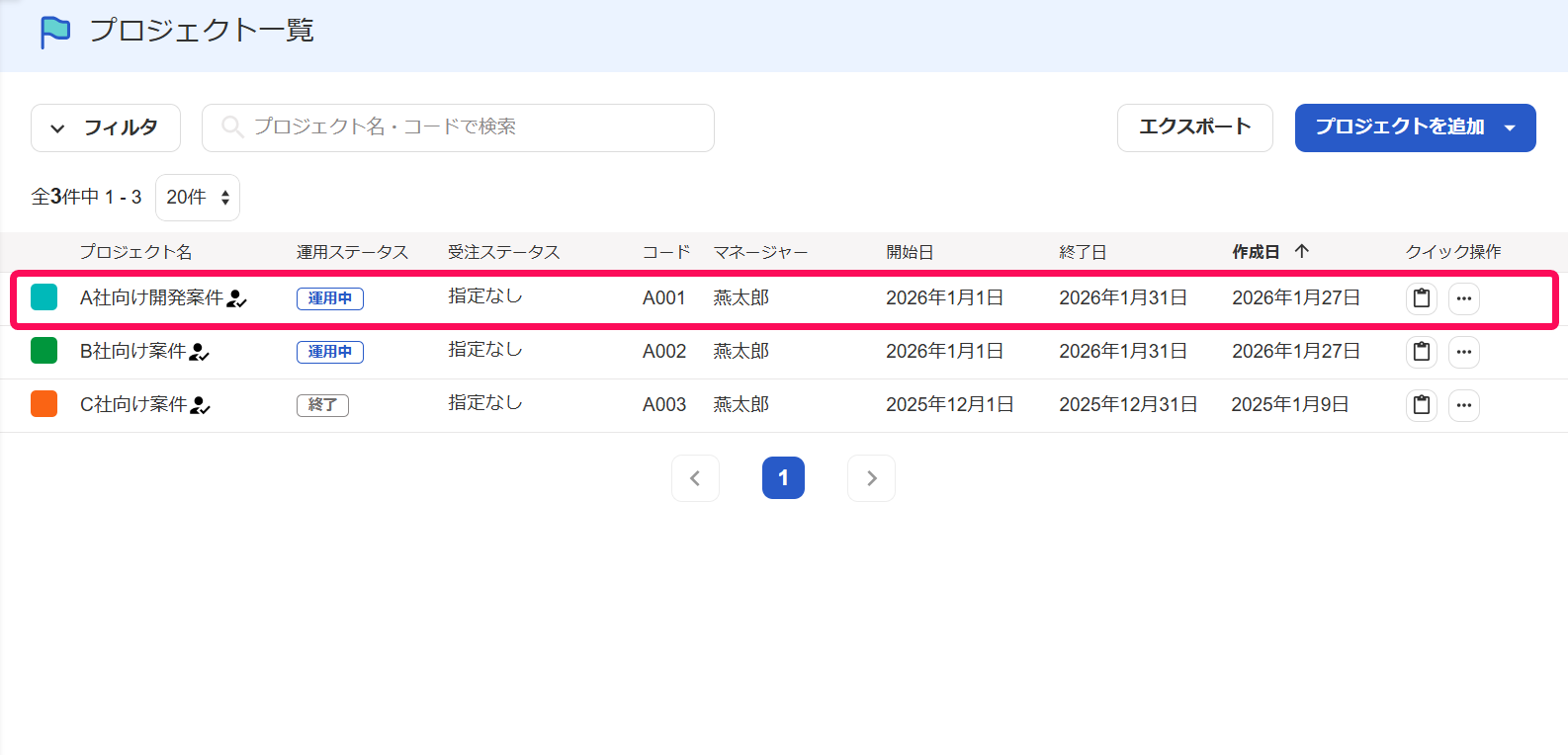The height and width of the screenshot is (755, 1568).
Task: Click 2026年1月31日 in the A001 row
Action: [1123, 297]
